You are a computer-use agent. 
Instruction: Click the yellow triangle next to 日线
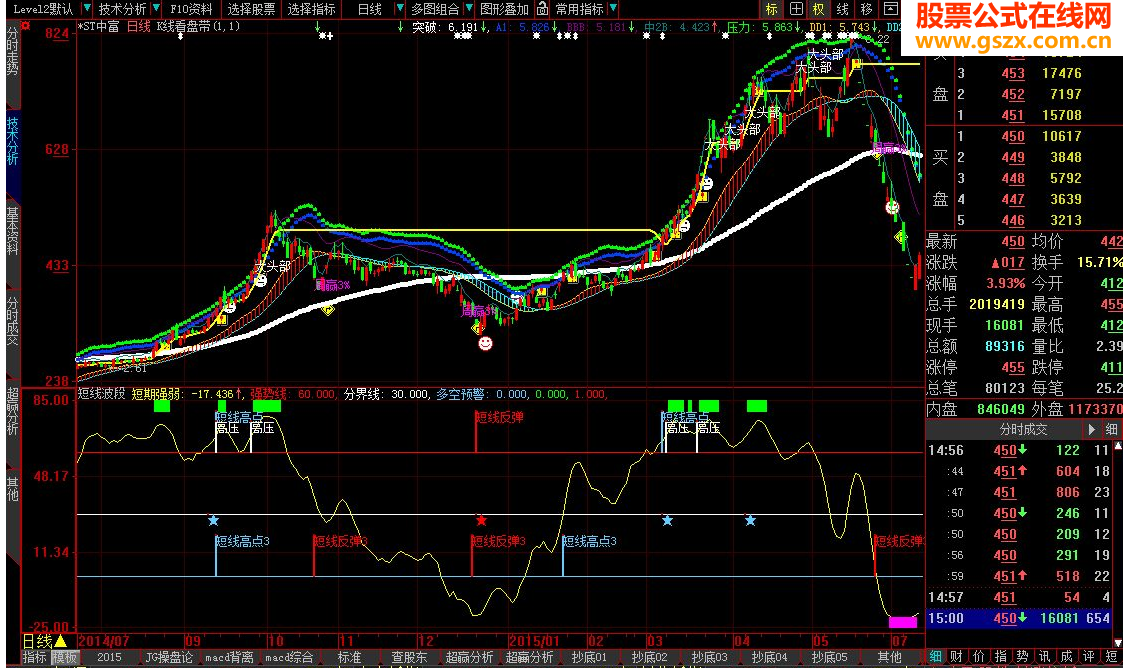tap(61, 641)
